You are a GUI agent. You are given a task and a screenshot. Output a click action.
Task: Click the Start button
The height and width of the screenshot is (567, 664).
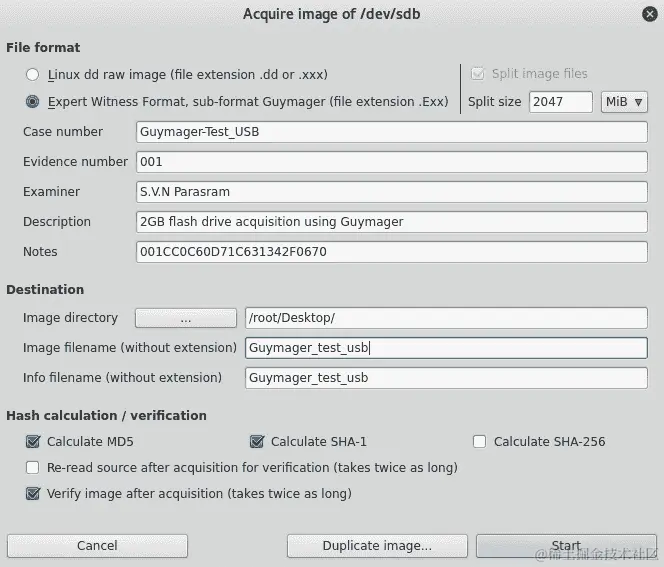[566, 546]
